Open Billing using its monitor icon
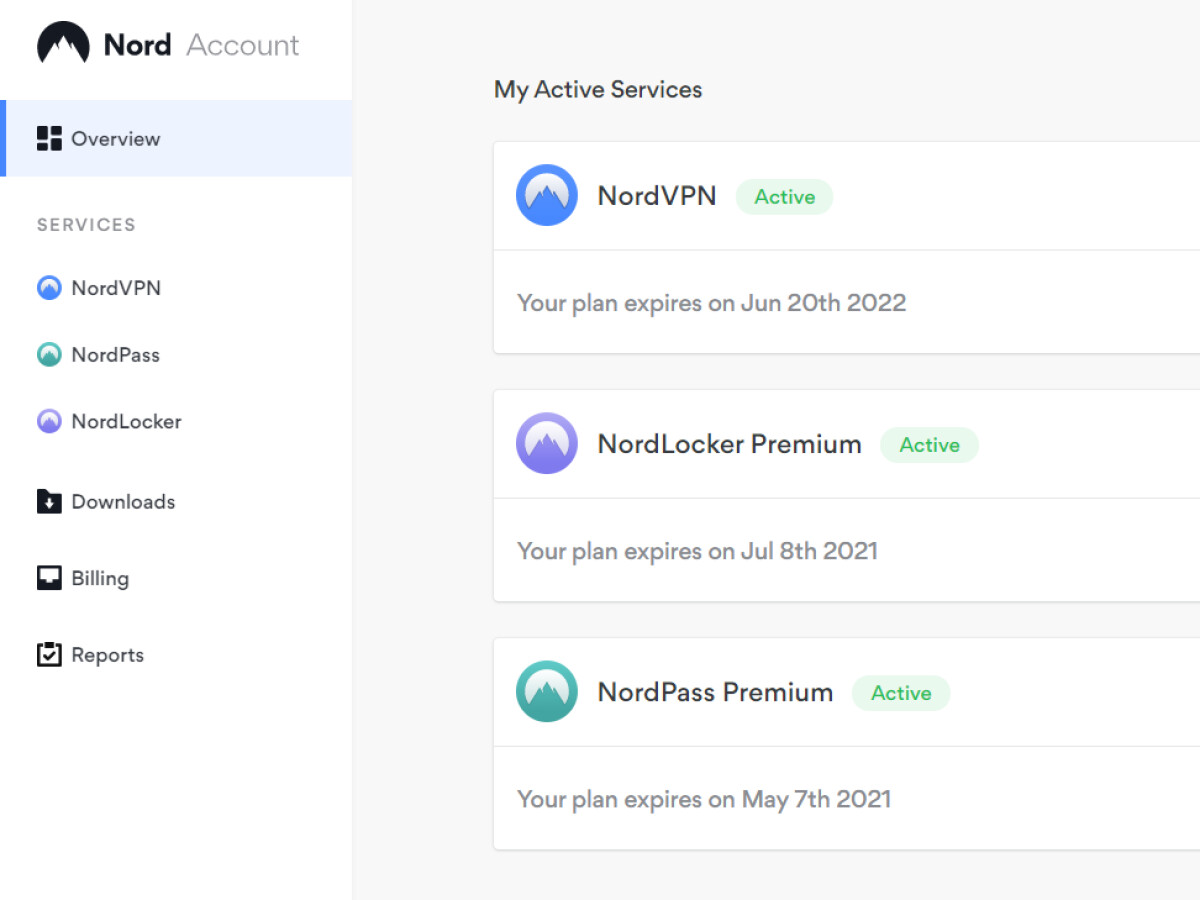 pyautogui.click(x=48, y=578)
